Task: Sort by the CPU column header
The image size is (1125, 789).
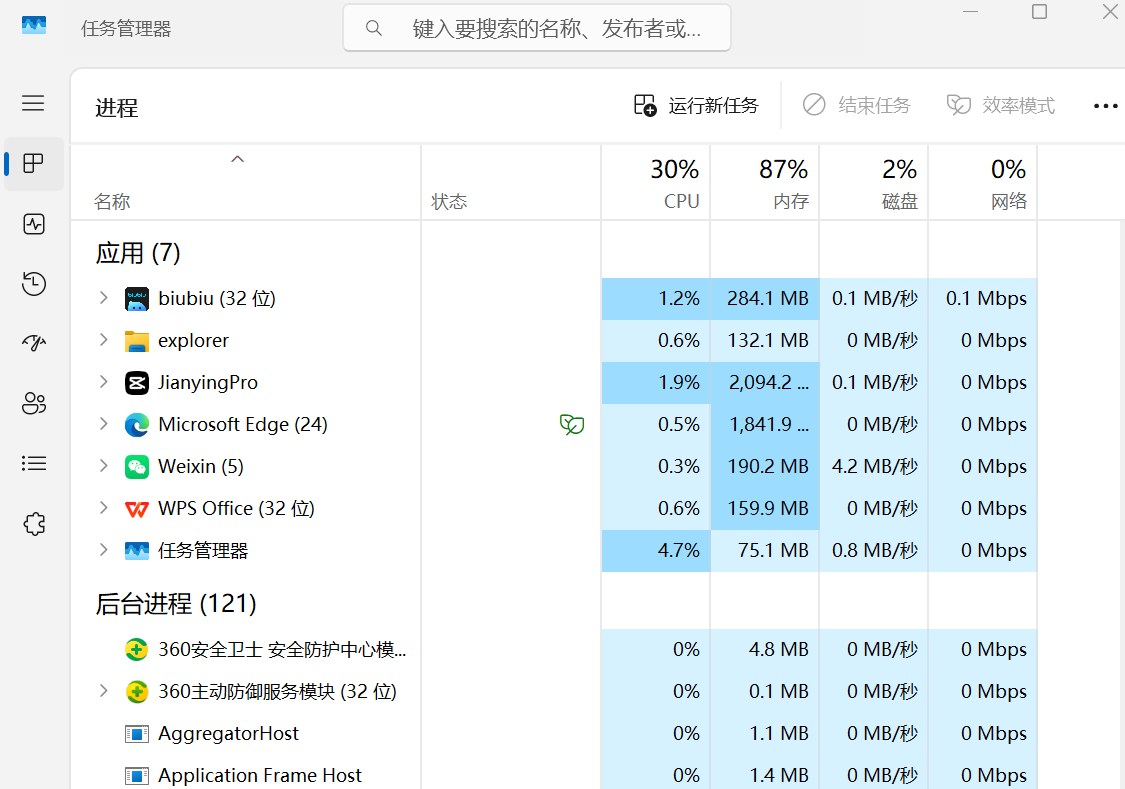Action: click(x=656, y=183)
